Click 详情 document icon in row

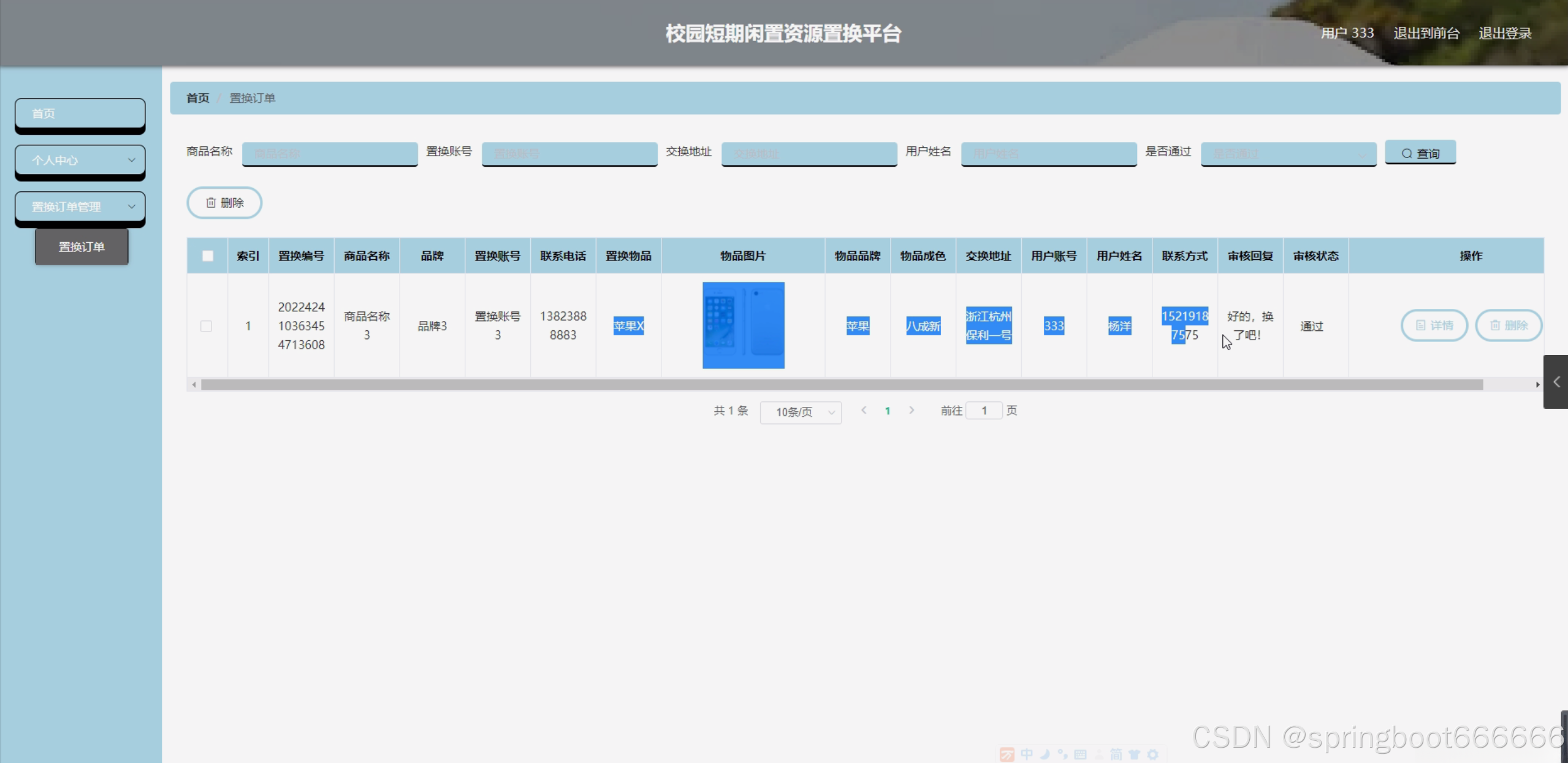[1420, 325]
